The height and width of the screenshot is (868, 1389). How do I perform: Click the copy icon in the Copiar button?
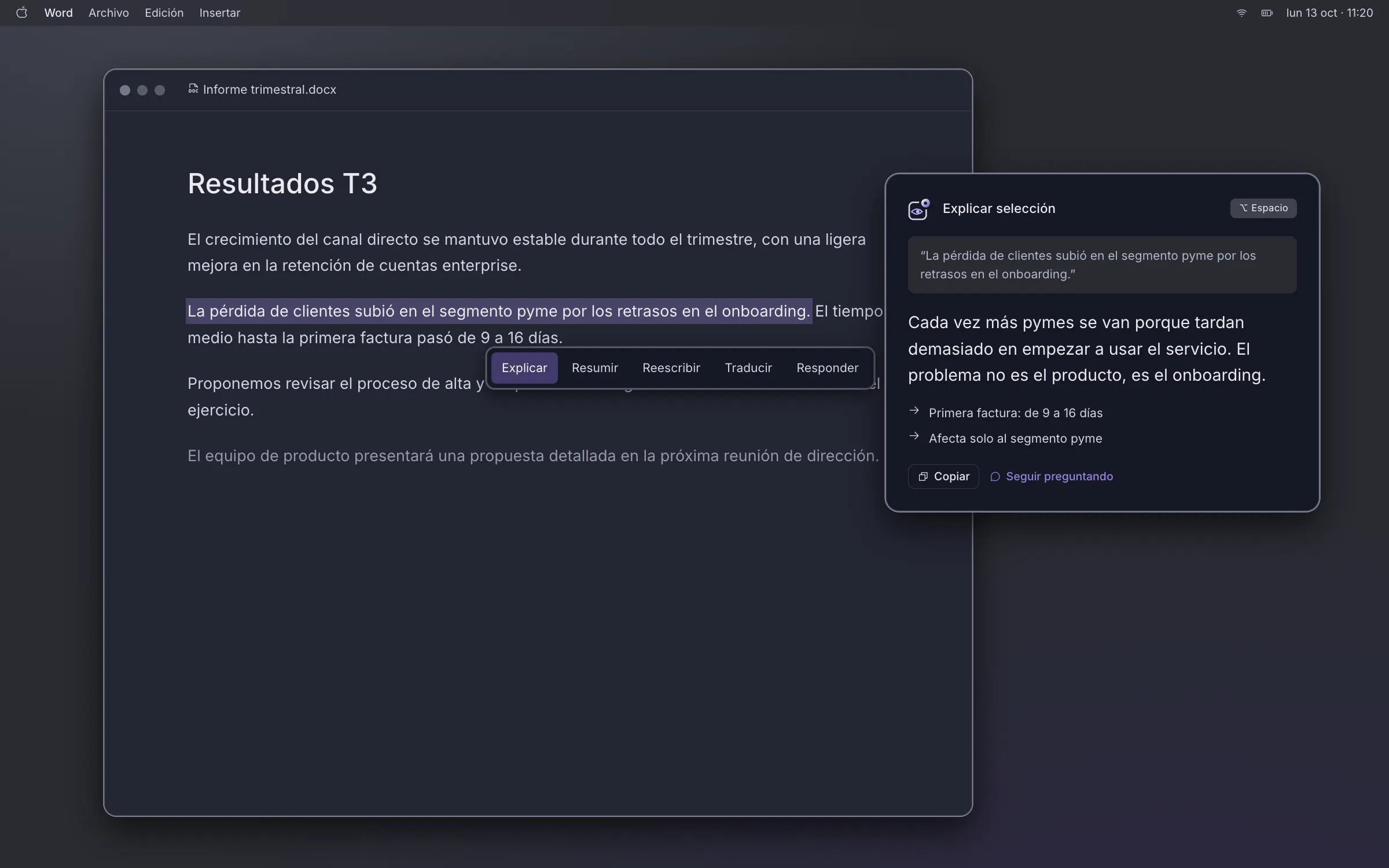coord(923,477)
